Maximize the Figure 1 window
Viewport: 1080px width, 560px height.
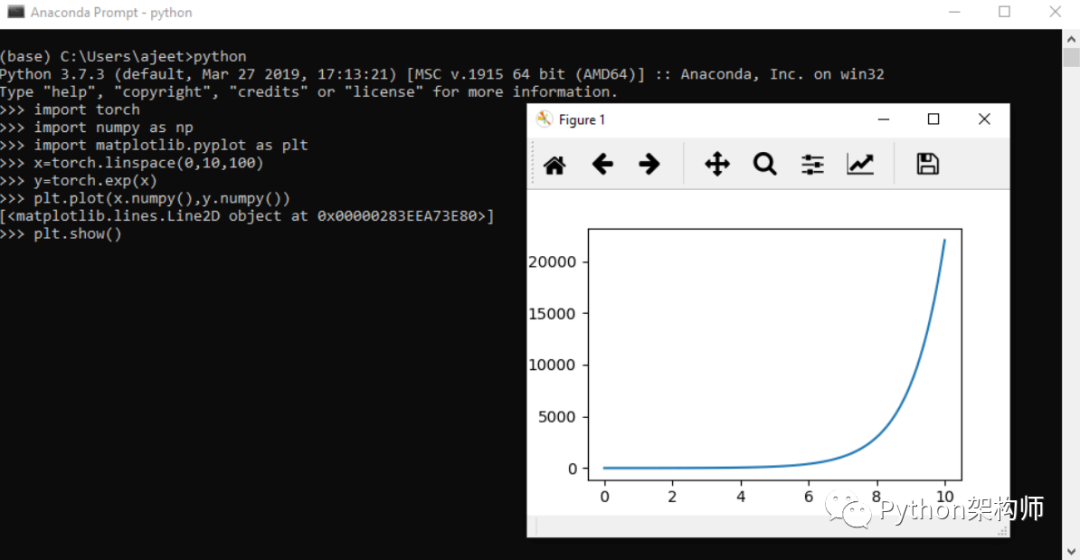click(933, 119)
